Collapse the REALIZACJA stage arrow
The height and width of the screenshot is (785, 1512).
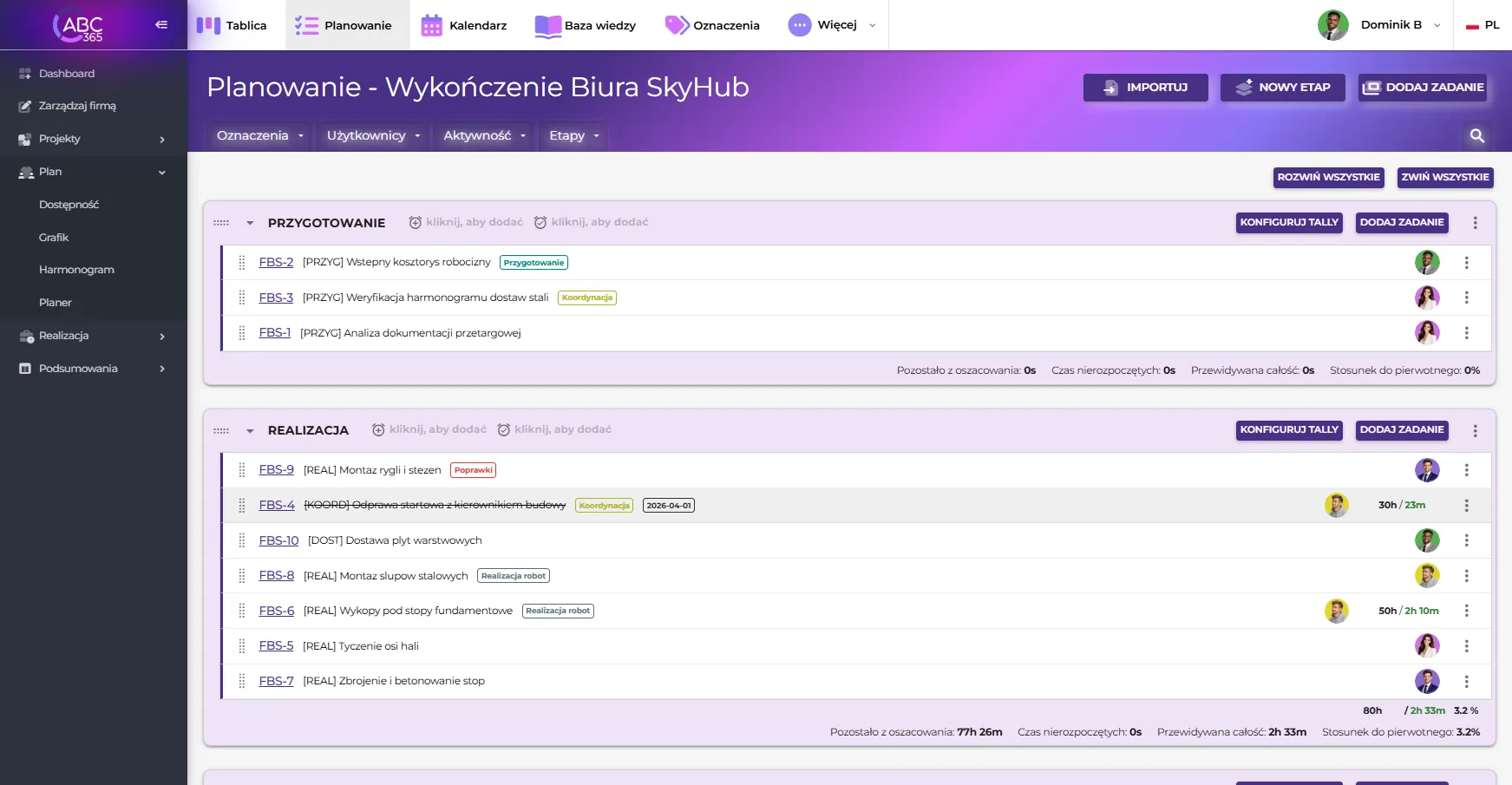[250, 430]
